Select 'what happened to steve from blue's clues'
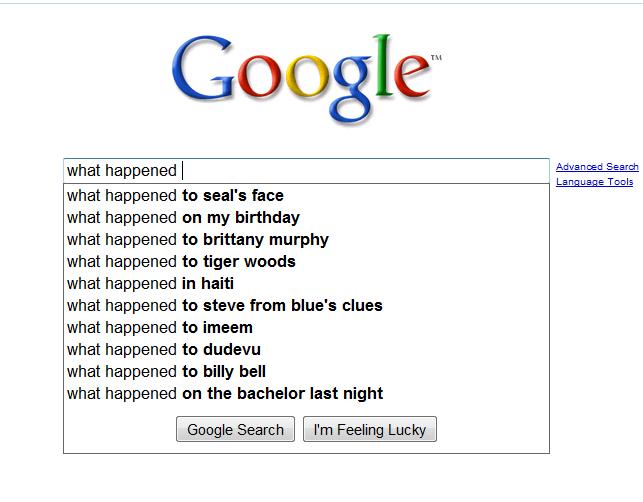643x502 pixels. point(306,306)
